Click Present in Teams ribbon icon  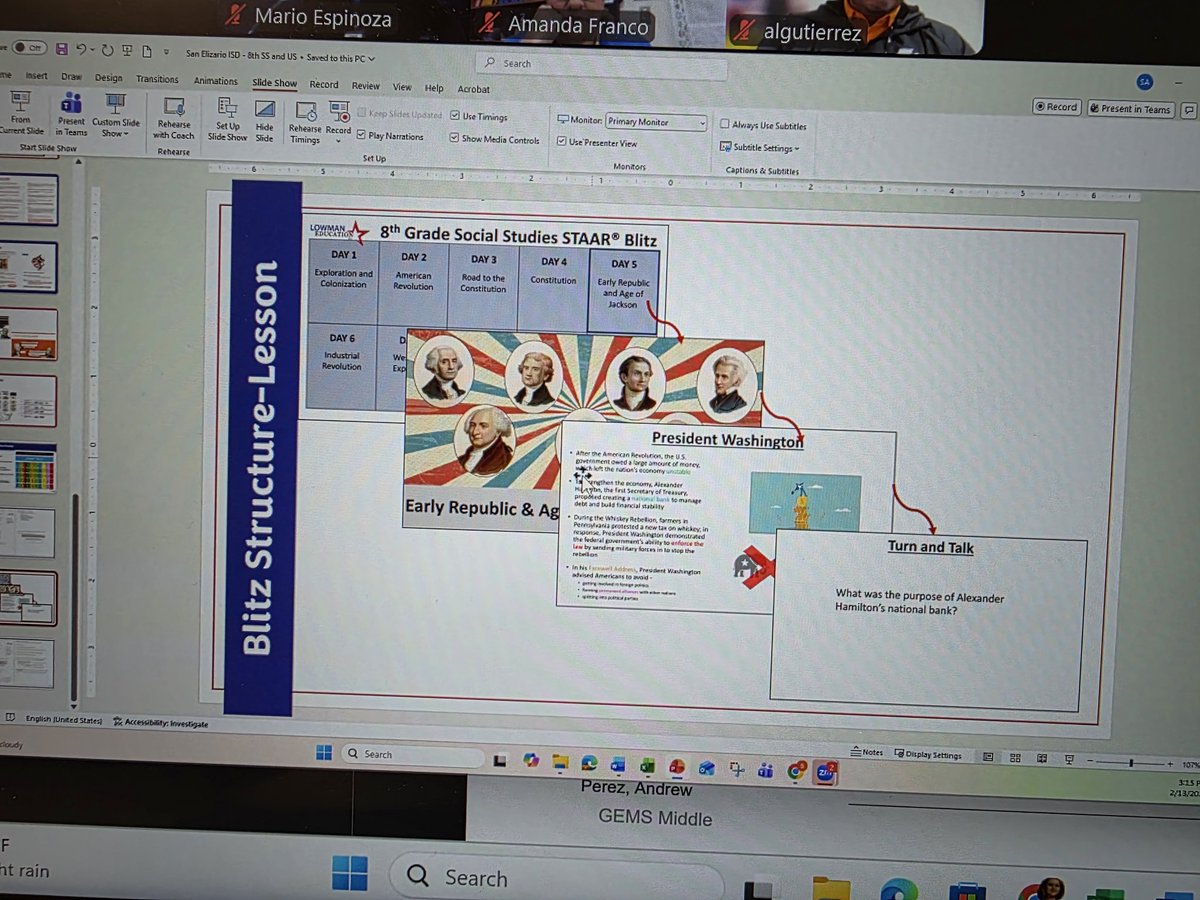(71, 114)
